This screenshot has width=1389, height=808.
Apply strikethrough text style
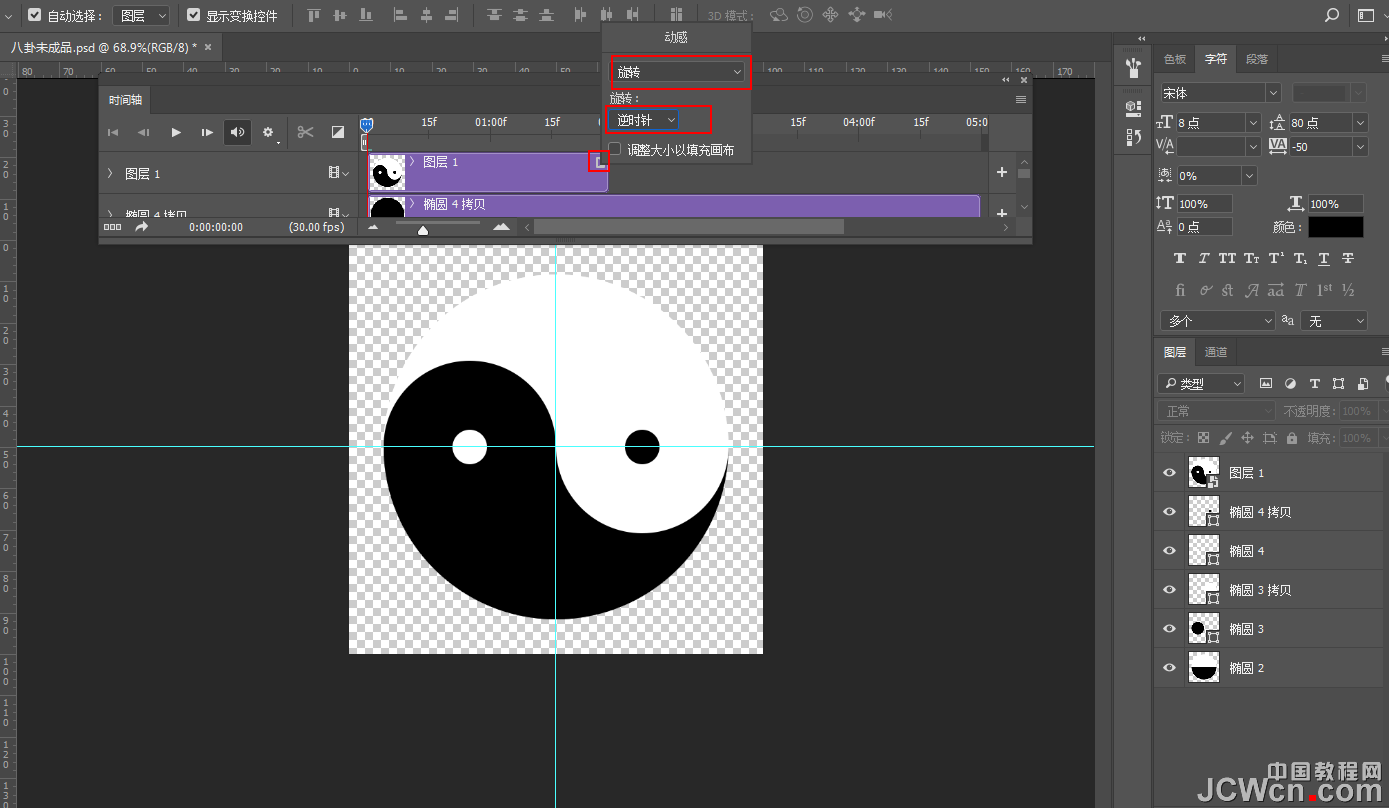1348,258
